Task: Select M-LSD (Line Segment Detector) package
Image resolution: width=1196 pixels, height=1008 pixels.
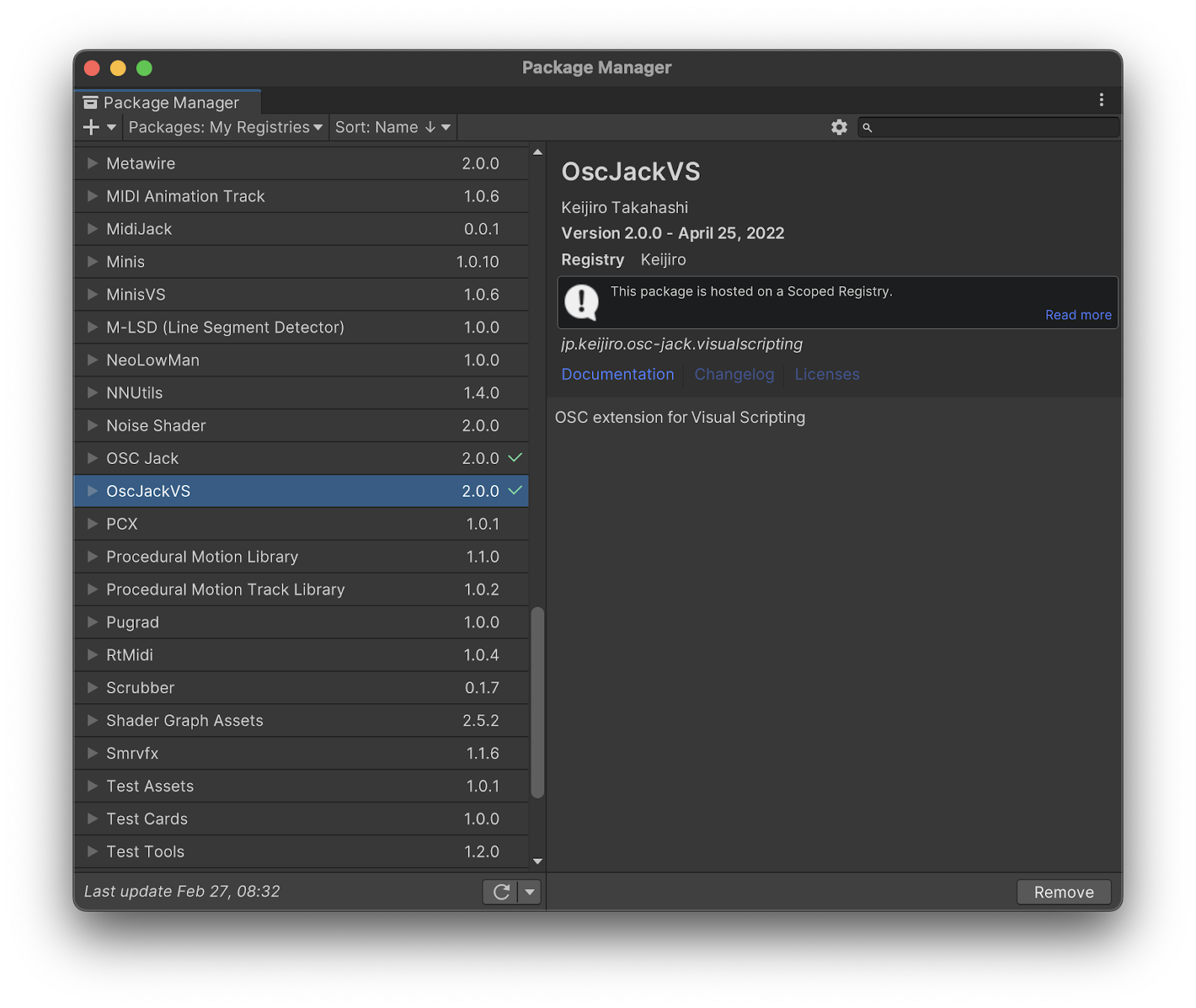Action: pyautogui.click(x=301, y=327)
